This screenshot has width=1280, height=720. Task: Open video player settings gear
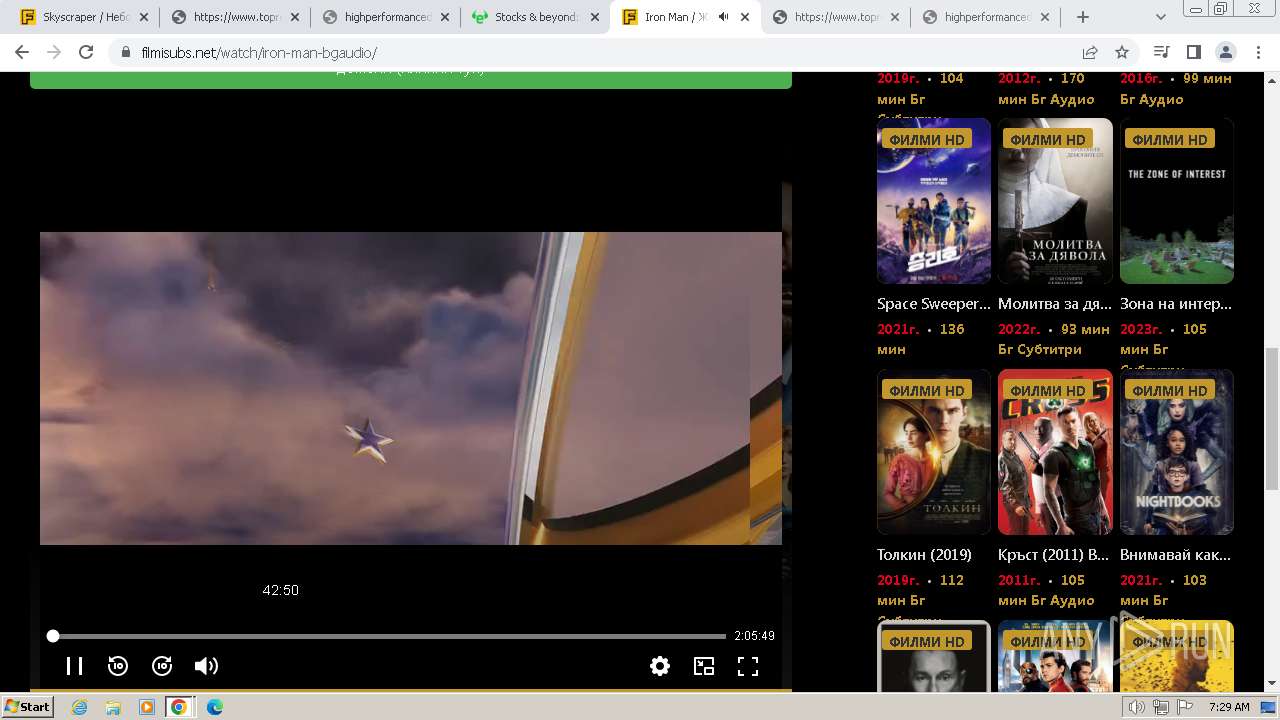coord(660,666)
